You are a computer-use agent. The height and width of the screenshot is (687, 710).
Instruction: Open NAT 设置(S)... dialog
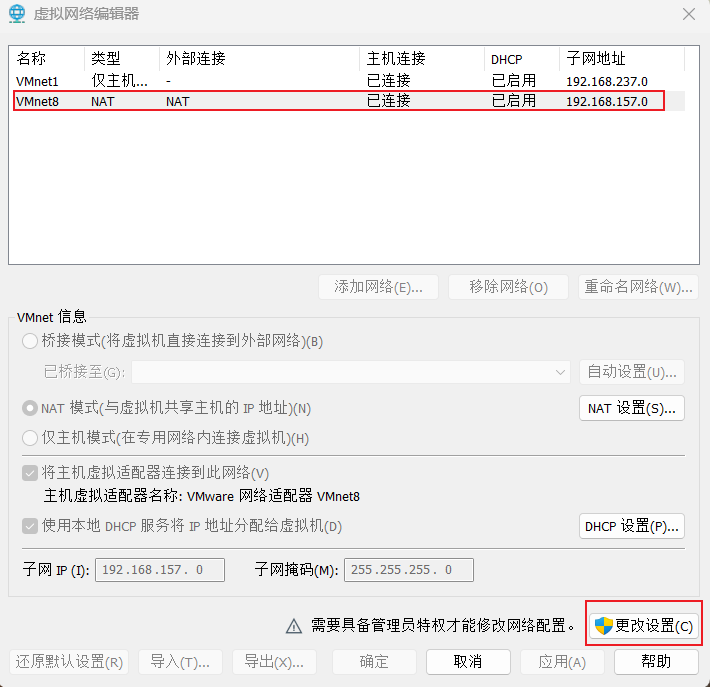[632, 408]
